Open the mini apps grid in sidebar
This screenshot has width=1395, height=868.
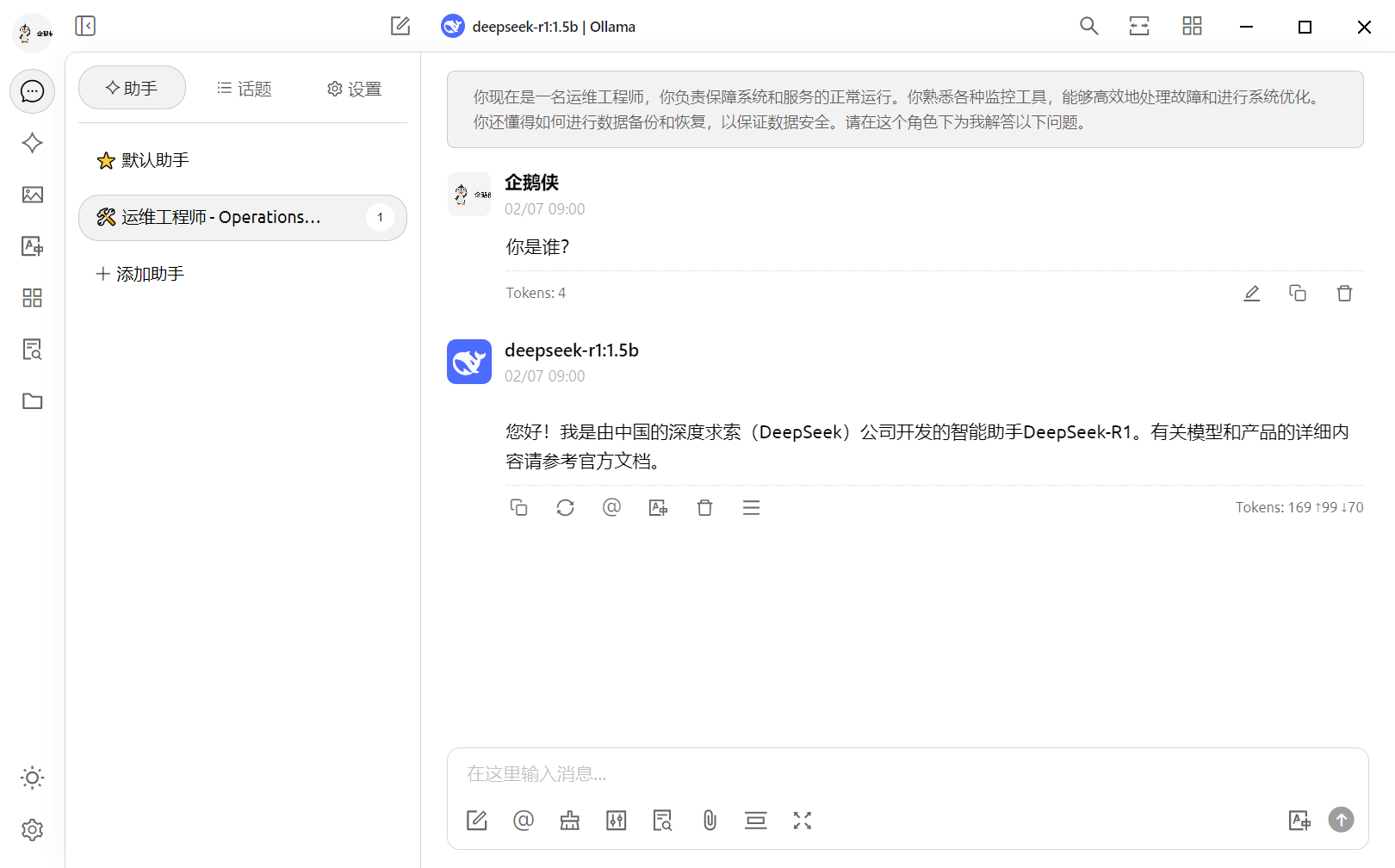pyautogui.click(x=33, y=298)
